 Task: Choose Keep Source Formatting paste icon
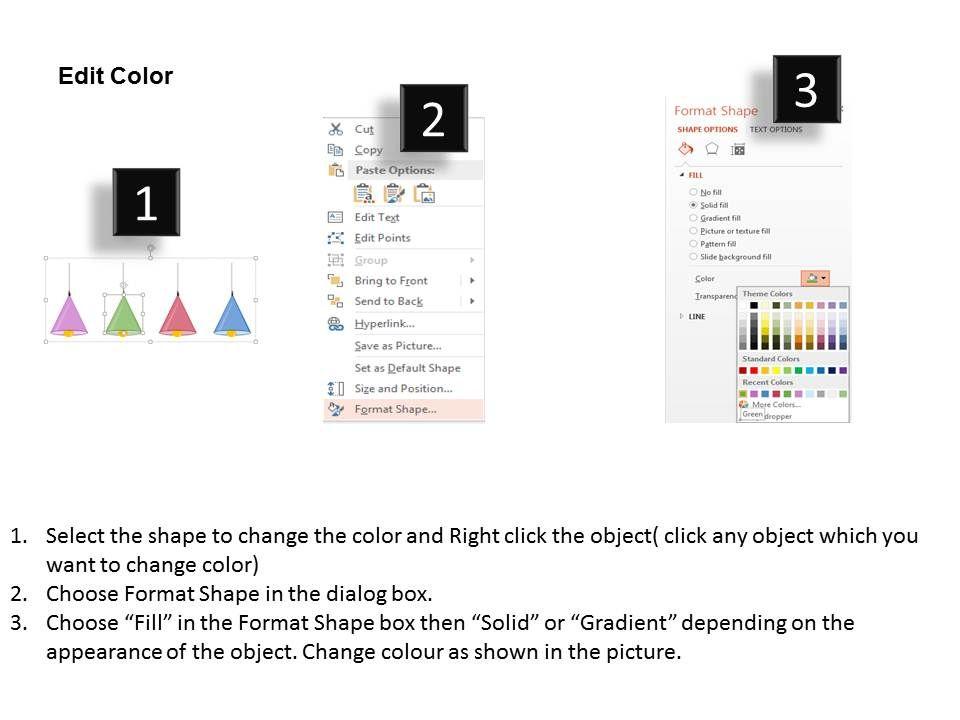click(x=363, y=193)
